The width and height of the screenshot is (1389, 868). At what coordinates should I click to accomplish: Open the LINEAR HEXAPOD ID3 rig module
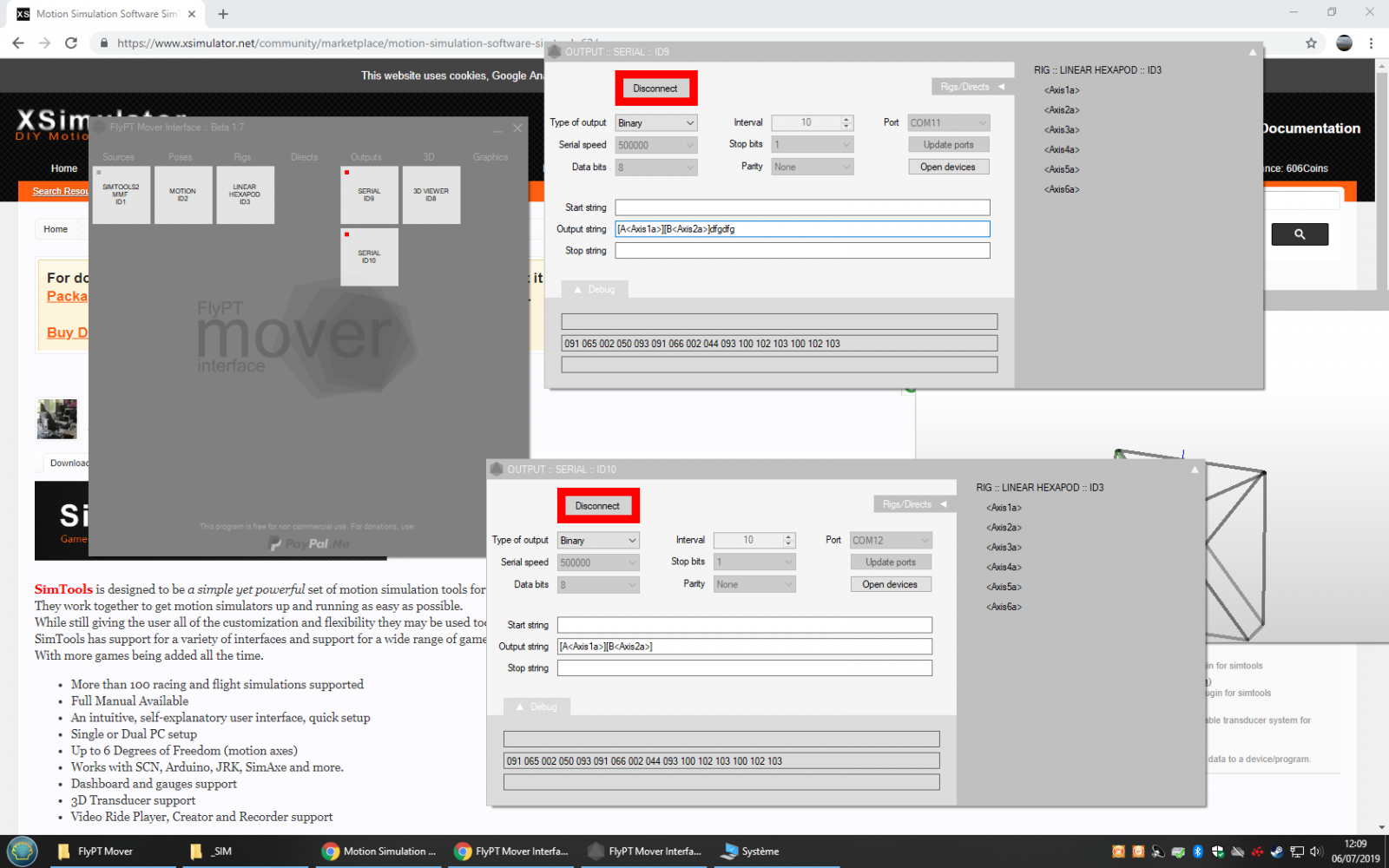tap(246, 194)
